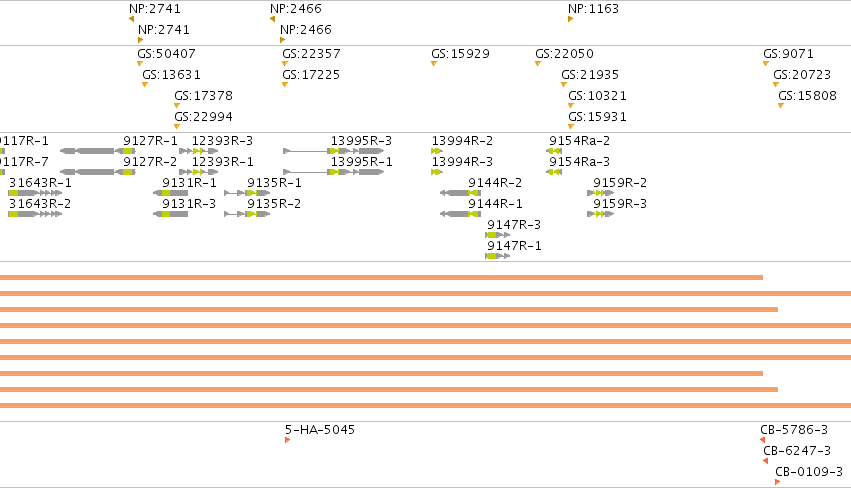The image size is (851, 488).
Task: Click the GS:13631 insertion marker
Action: 145,85
